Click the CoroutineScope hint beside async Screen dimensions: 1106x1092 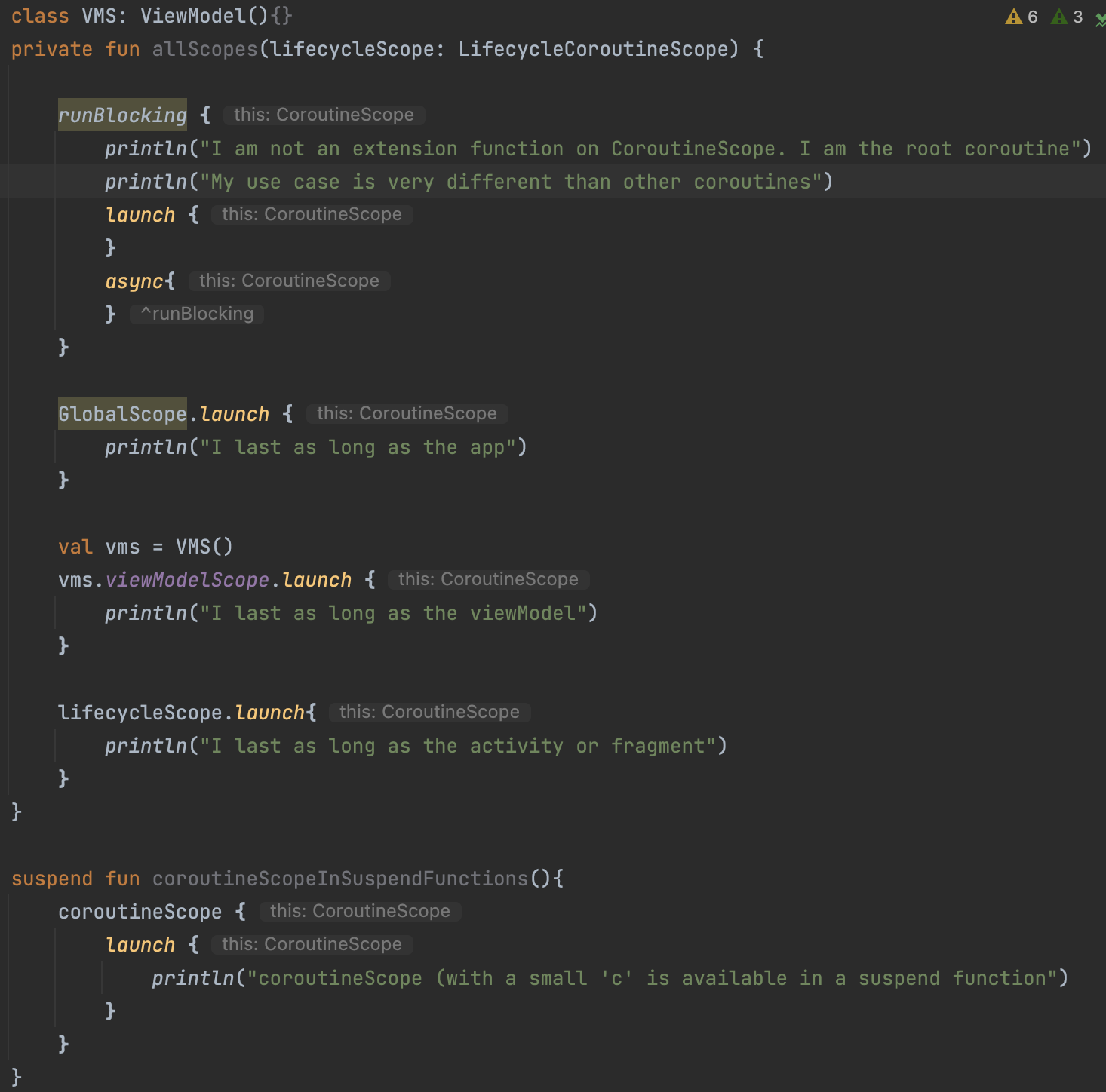289,281
